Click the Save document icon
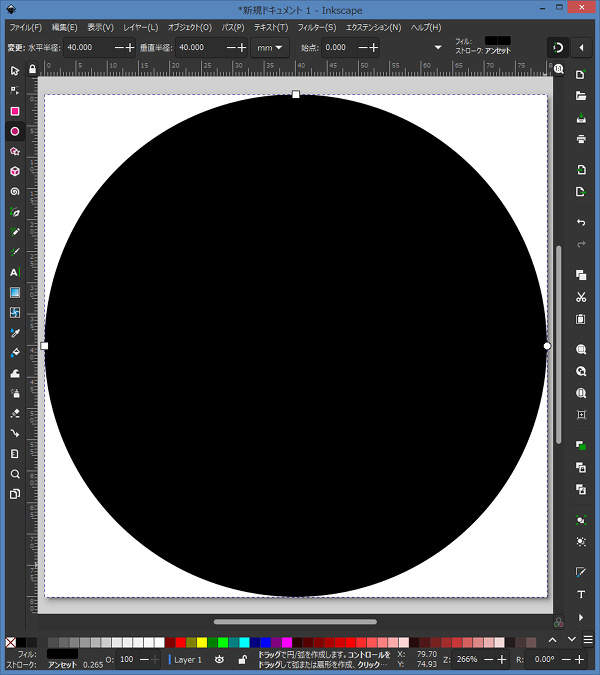Screen dimensions: 600x675 pyautogui.click(x=581, y=118)
